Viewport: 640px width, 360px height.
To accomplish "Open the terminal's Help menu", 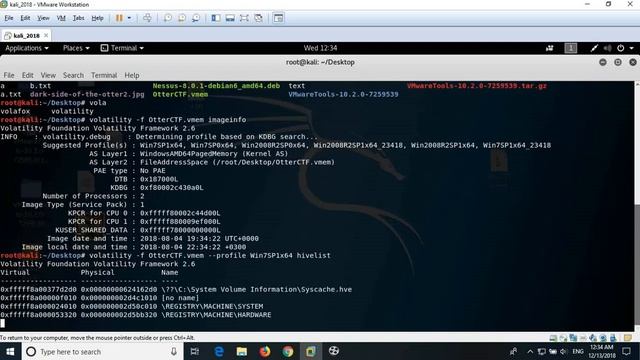I will 132,75.
